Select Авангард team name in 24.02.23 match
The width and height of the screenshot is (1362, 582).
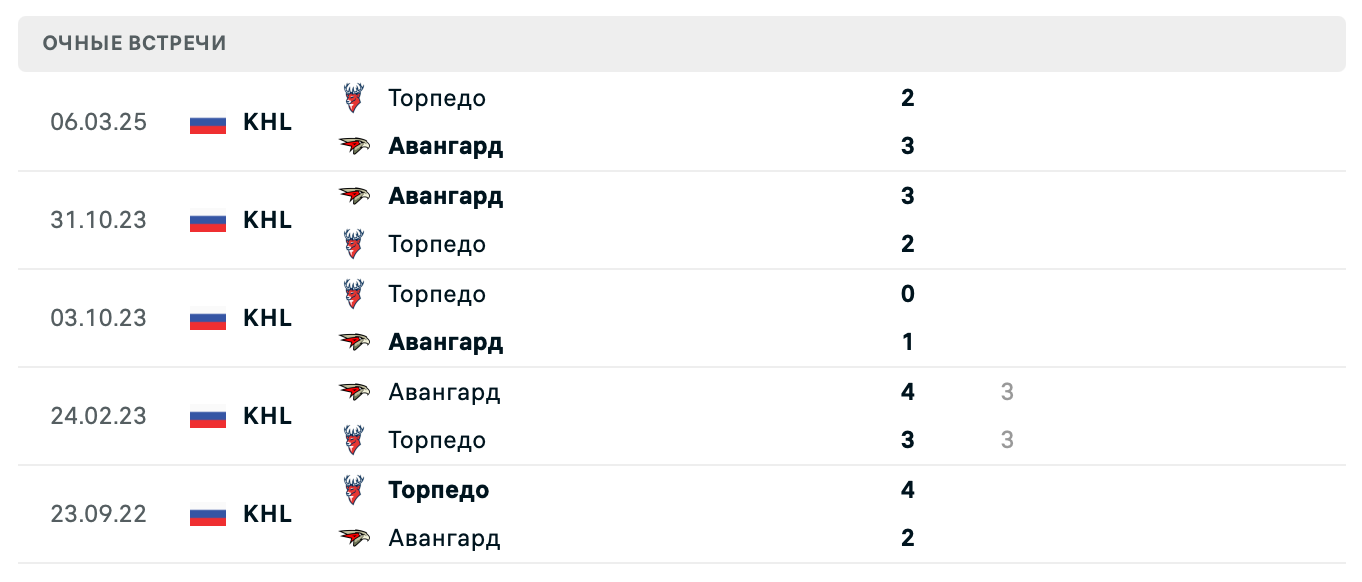[x=444, y=392]
